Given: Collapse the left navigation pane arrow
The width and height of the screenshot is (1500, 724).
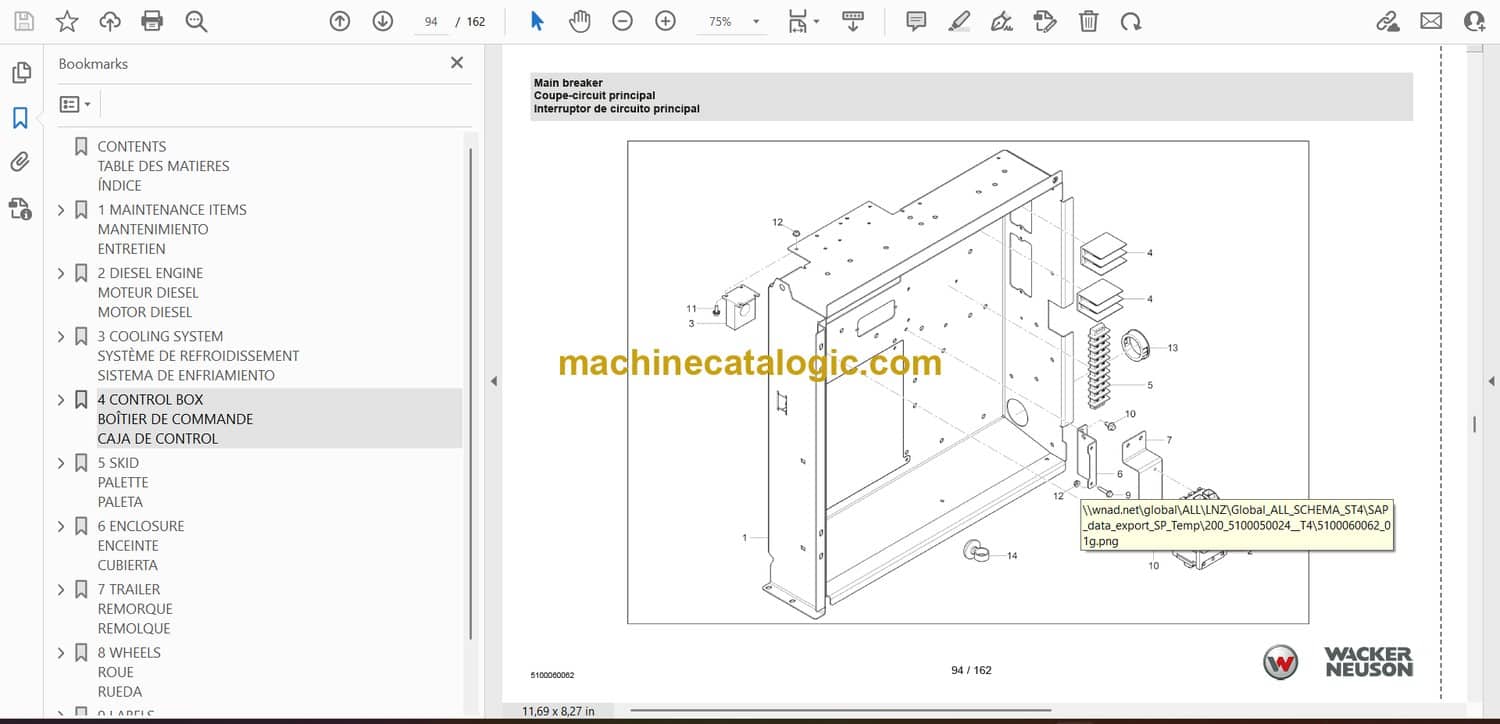Looking at the screenshot, I should tap(492, 381).
